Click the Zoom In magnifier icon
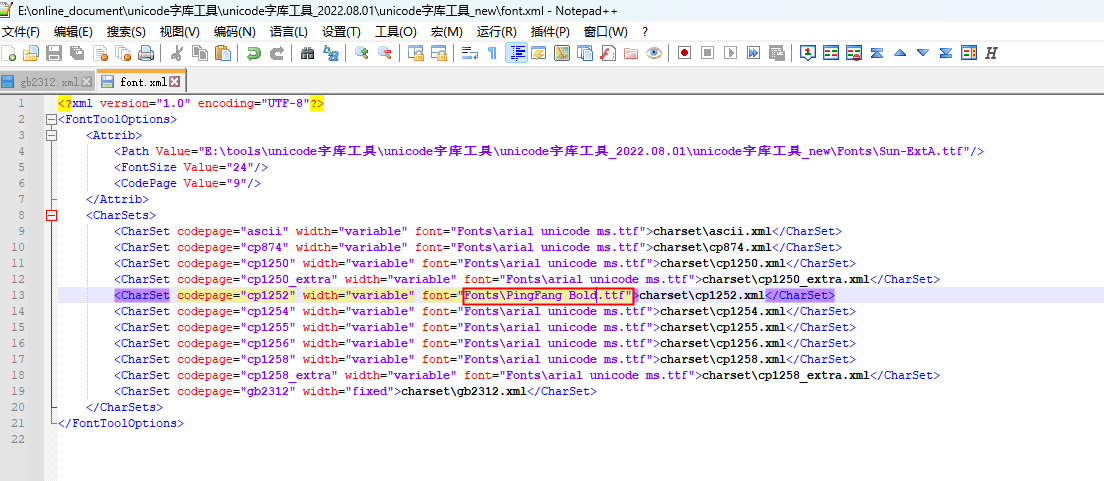 pos(362,53)
